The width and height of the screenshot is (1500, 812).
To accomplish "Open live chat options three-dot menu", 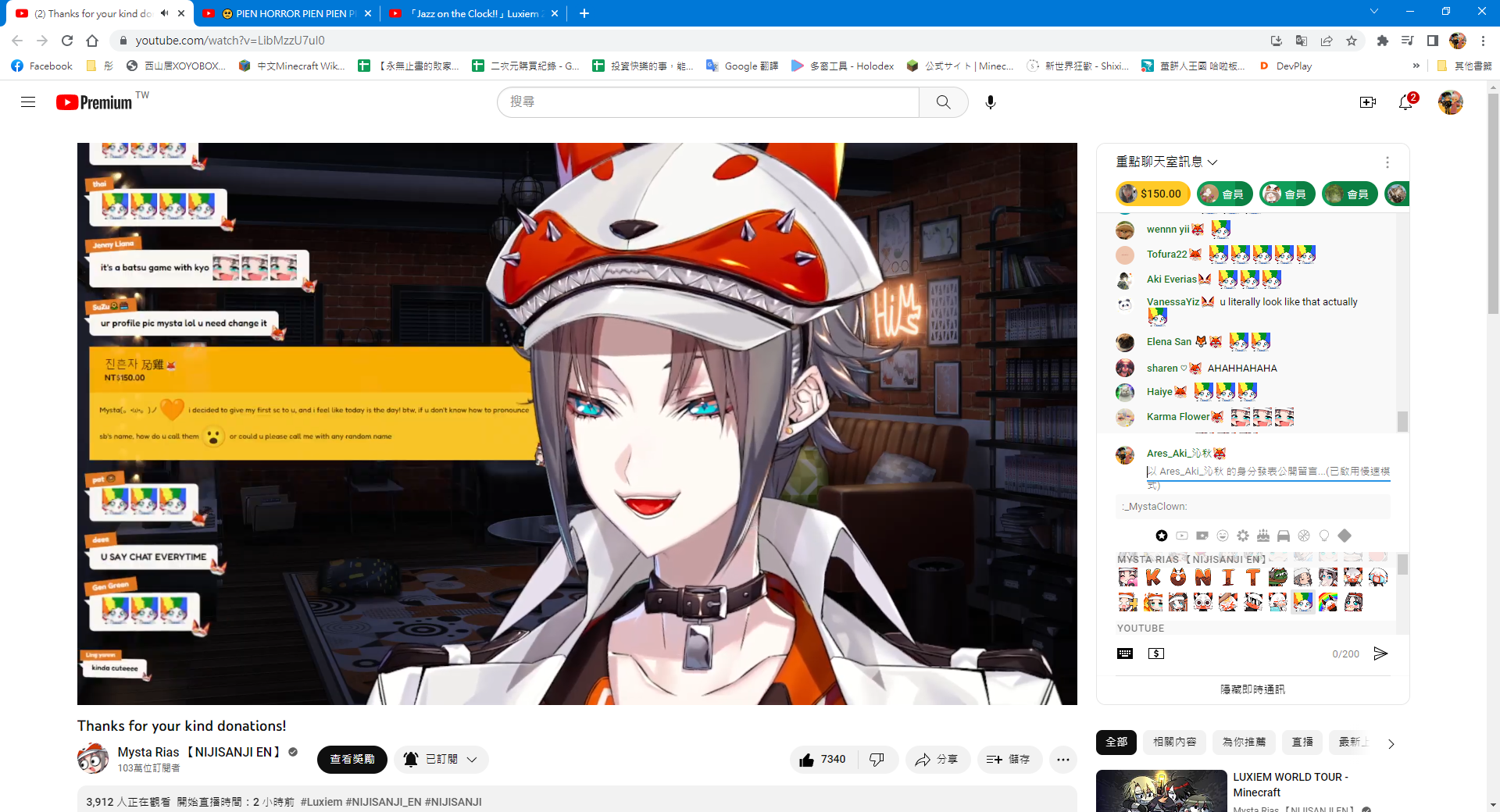I will click(x=1387, y=162).
